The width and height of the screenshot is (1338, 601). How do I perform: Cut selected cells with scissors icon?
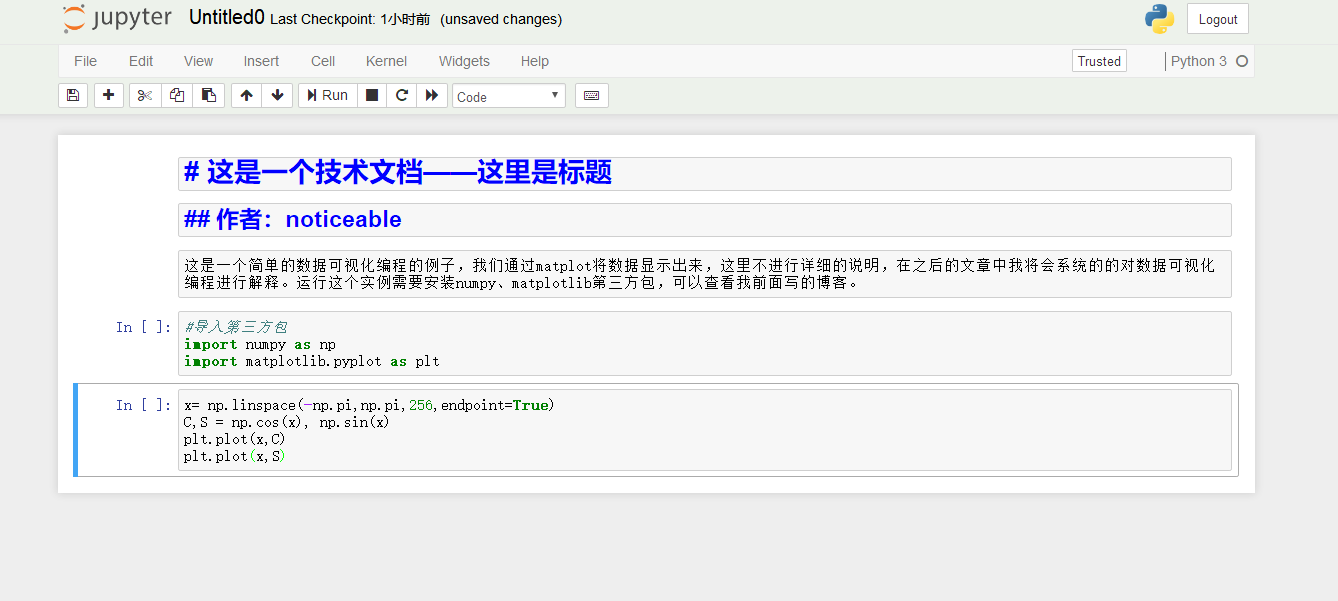tap(145, 95)
